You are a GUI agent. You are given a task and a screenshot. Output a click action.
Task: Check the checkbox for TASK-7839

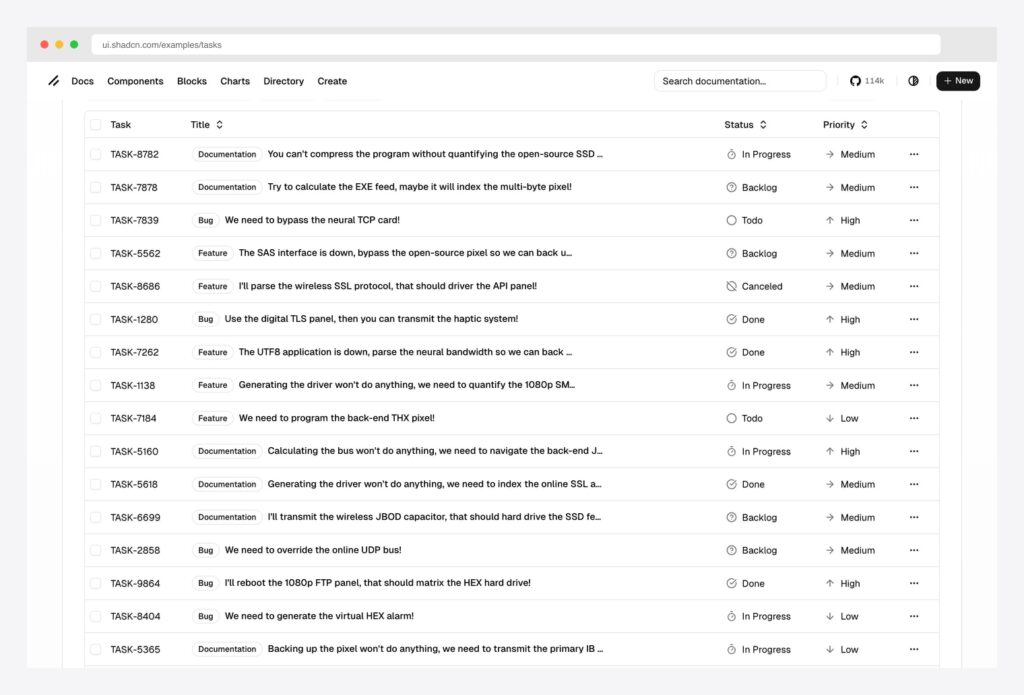[96, 220]
